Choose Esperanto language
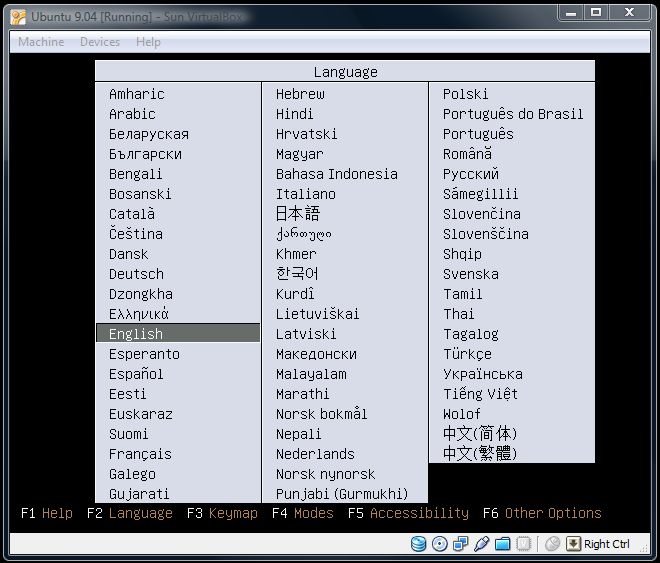Image resolution: width=660 pixels, height=563 pixels. (144, 354)
